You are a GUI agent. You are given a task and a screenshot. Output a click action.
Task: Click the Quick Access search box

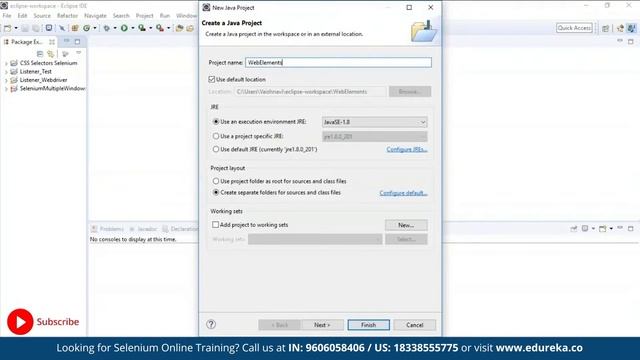[574, 28]
